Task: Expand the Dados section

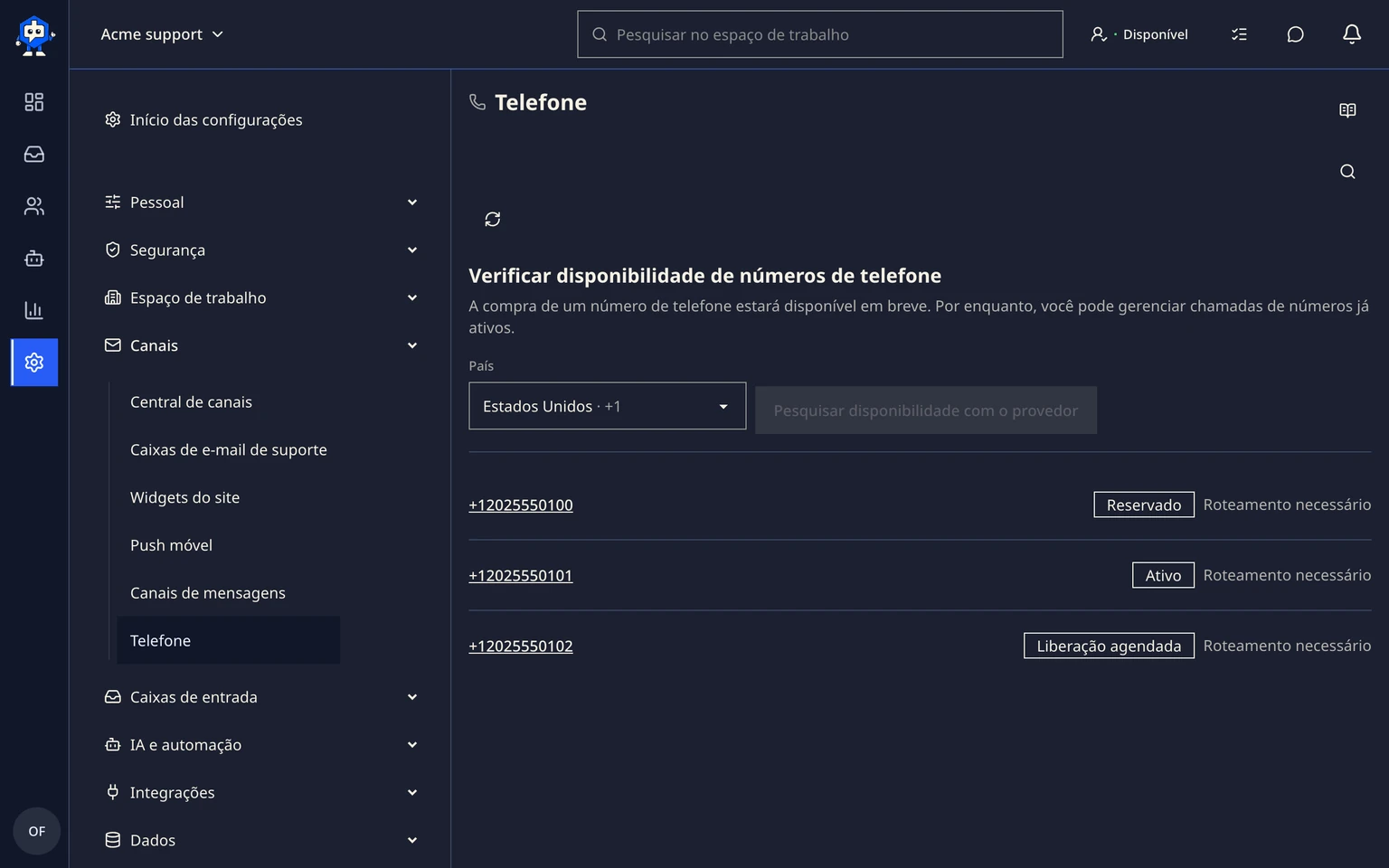Action: 260,840
